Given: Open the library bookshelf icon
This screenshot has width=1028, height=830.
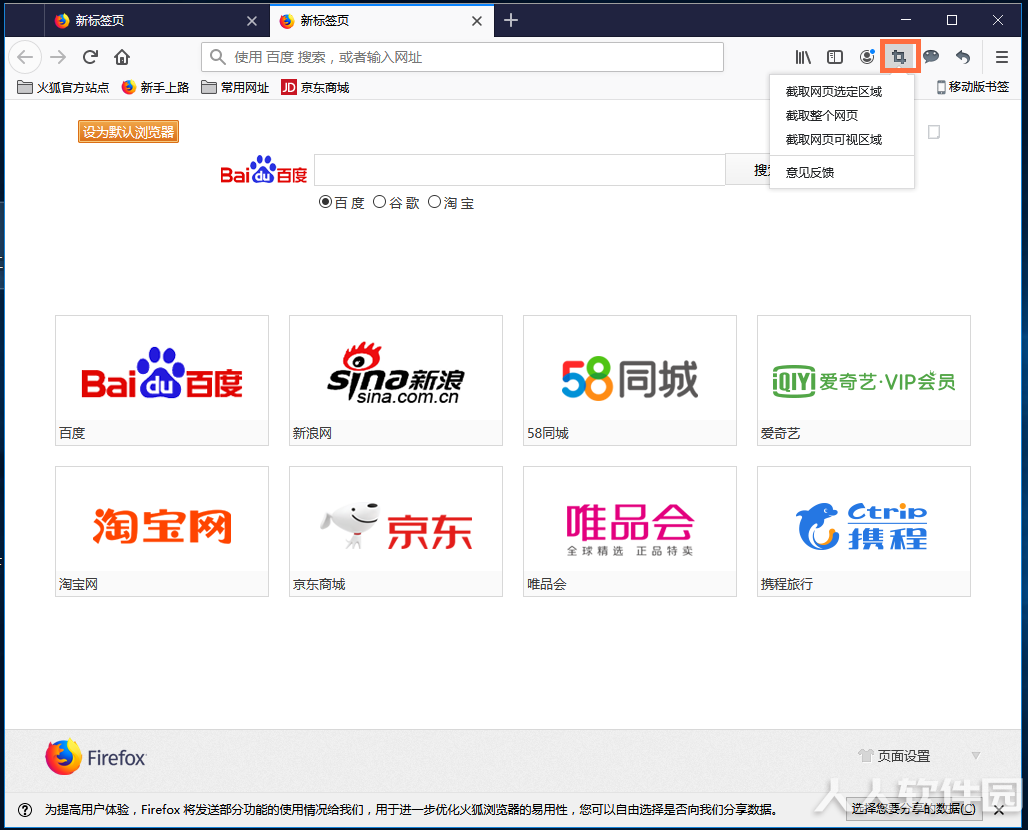Looking at the screenshot, I should (x=803, y=57).
